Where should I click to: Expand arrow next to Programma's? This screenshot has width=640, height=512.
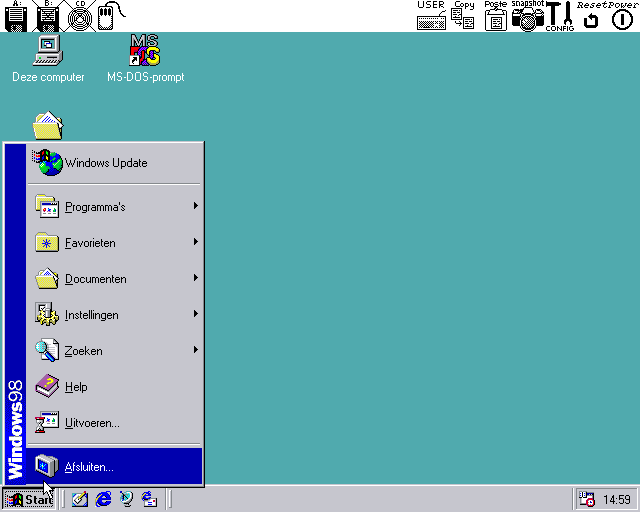(x=196, y=206)
